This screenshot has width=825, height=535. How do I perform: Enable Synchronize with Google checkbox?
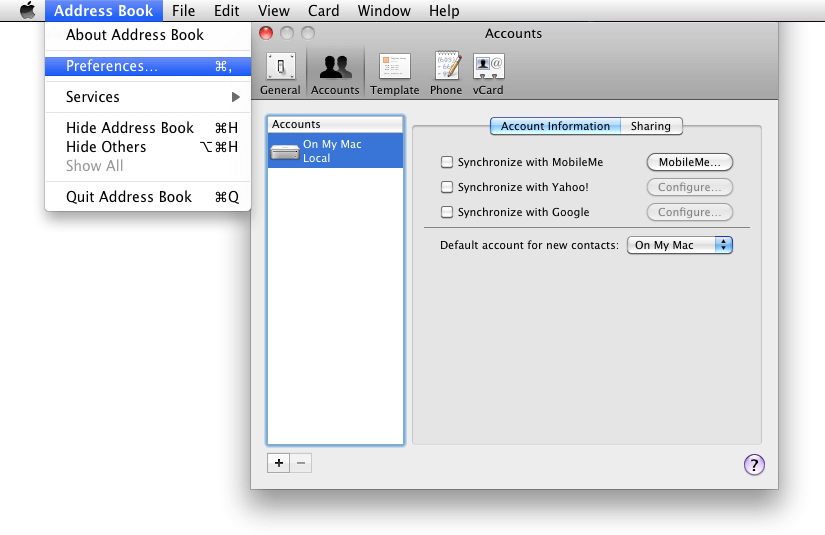tap(447, 212)
